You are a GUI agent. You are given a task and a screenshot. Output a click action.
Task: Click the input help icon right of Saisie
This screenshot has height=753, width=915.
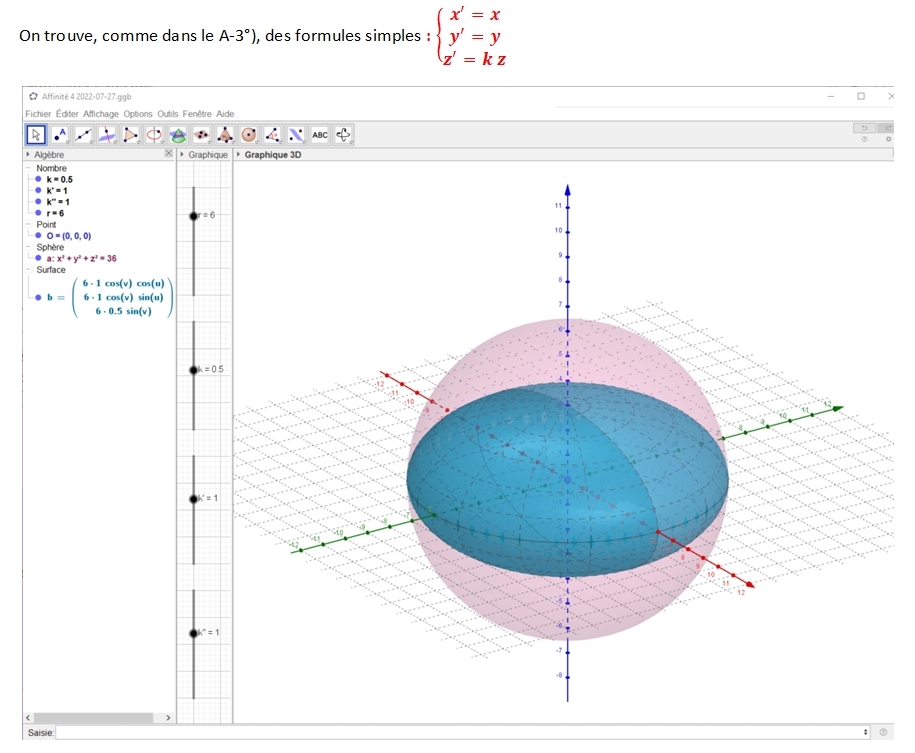(x=883, y=732)
